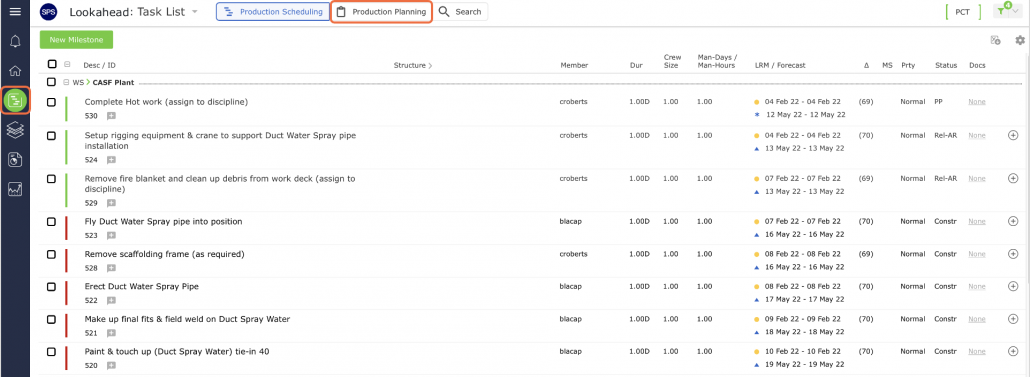Image resolution: width=1030 pixels, height=377 pixels.
Task: Click the '12 May 22 - 12 May 22' forecast
Action: 805,114
